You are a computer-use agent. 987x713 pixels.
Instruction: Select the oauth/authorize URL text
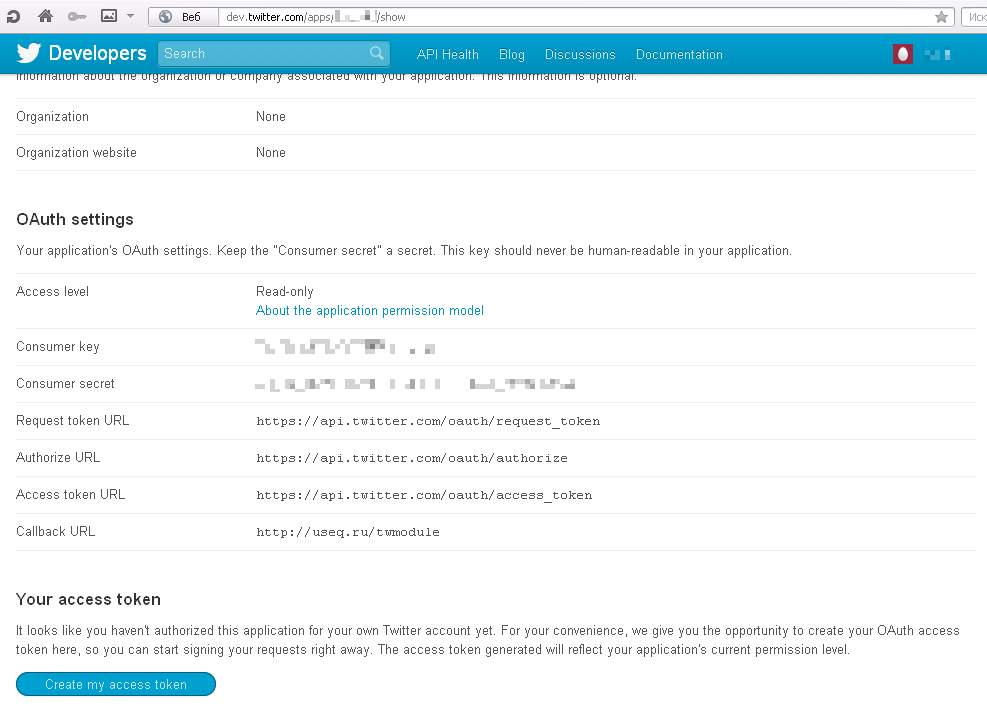(412, 458)
